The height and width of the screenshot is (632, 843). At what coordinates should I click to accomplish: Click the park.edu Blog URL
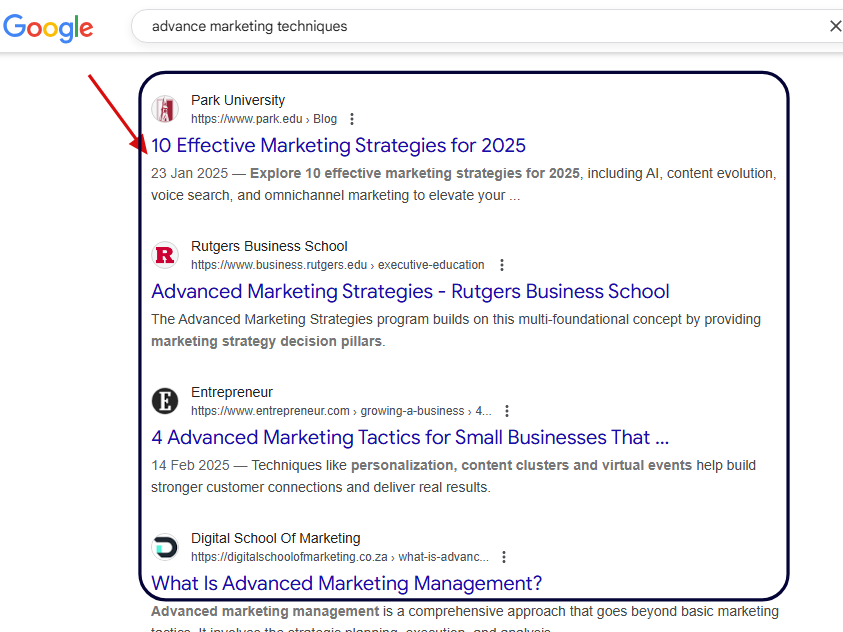pyautogui.click(x=263, y=119)
